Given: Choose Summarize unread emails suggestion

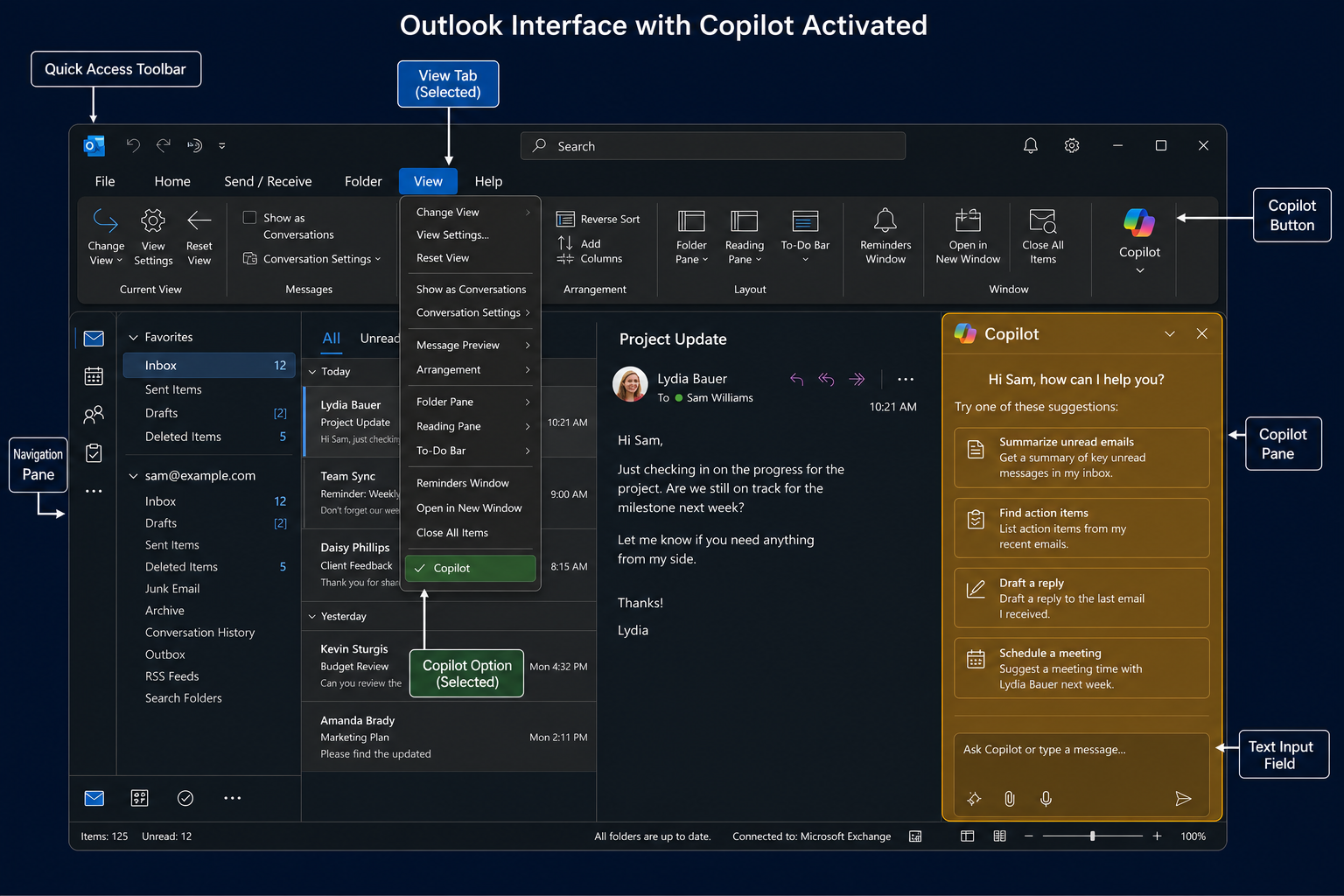Looking at the screenshot, I should (x=1081, y=458).
